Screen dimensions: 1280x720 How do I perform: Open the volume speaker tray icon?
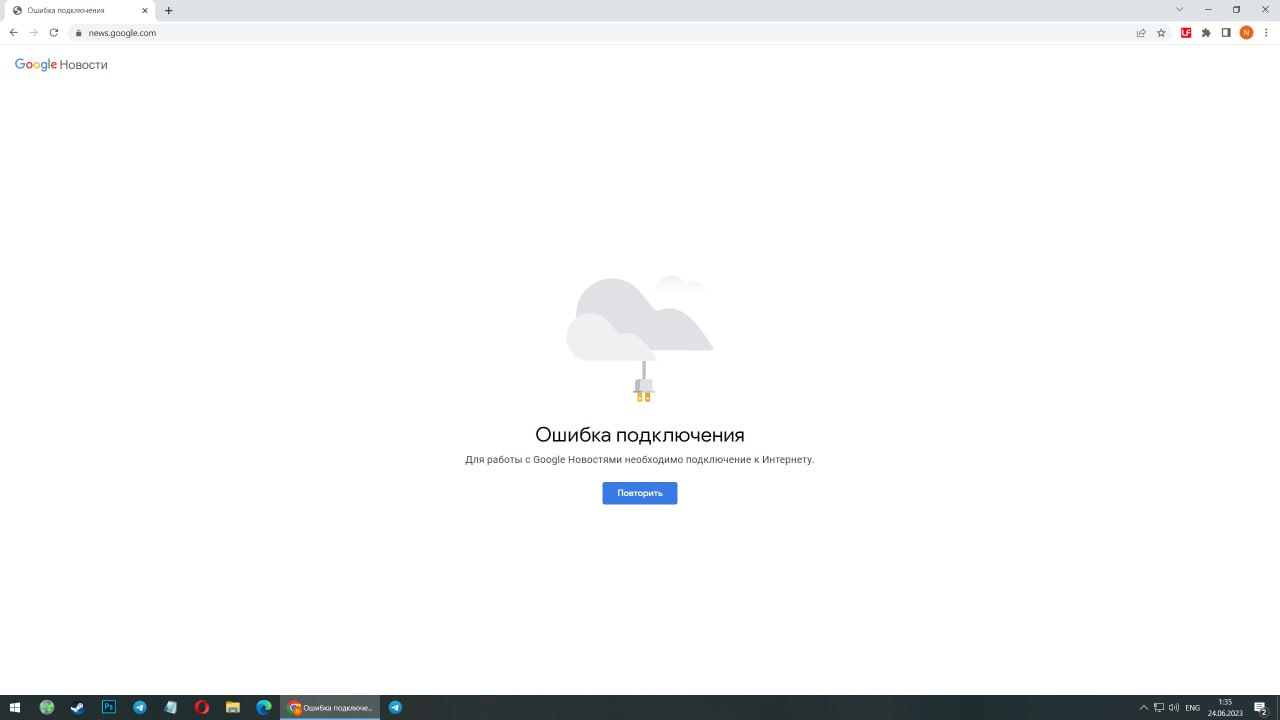pyautogui.click(x=1174, y=708)
